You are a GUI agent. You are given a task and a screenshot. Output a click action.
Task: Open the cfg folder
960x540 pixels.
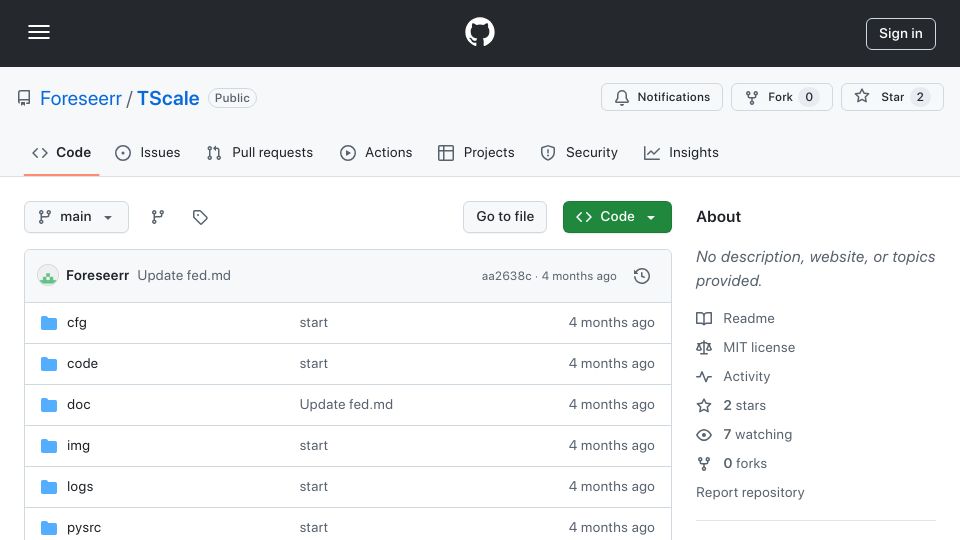coord(77,323)
